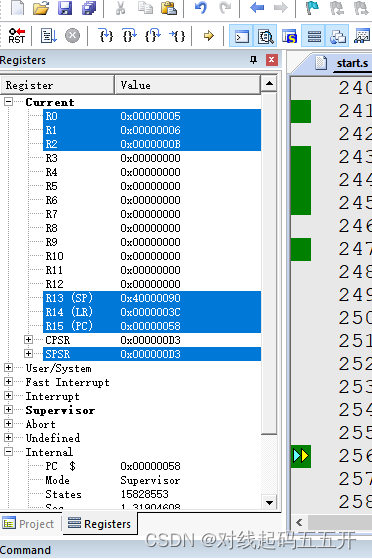The height and width of the screenshot is (559, 372).
Task: Expand Undefined register bank
Action: click(x=8, y=437)
